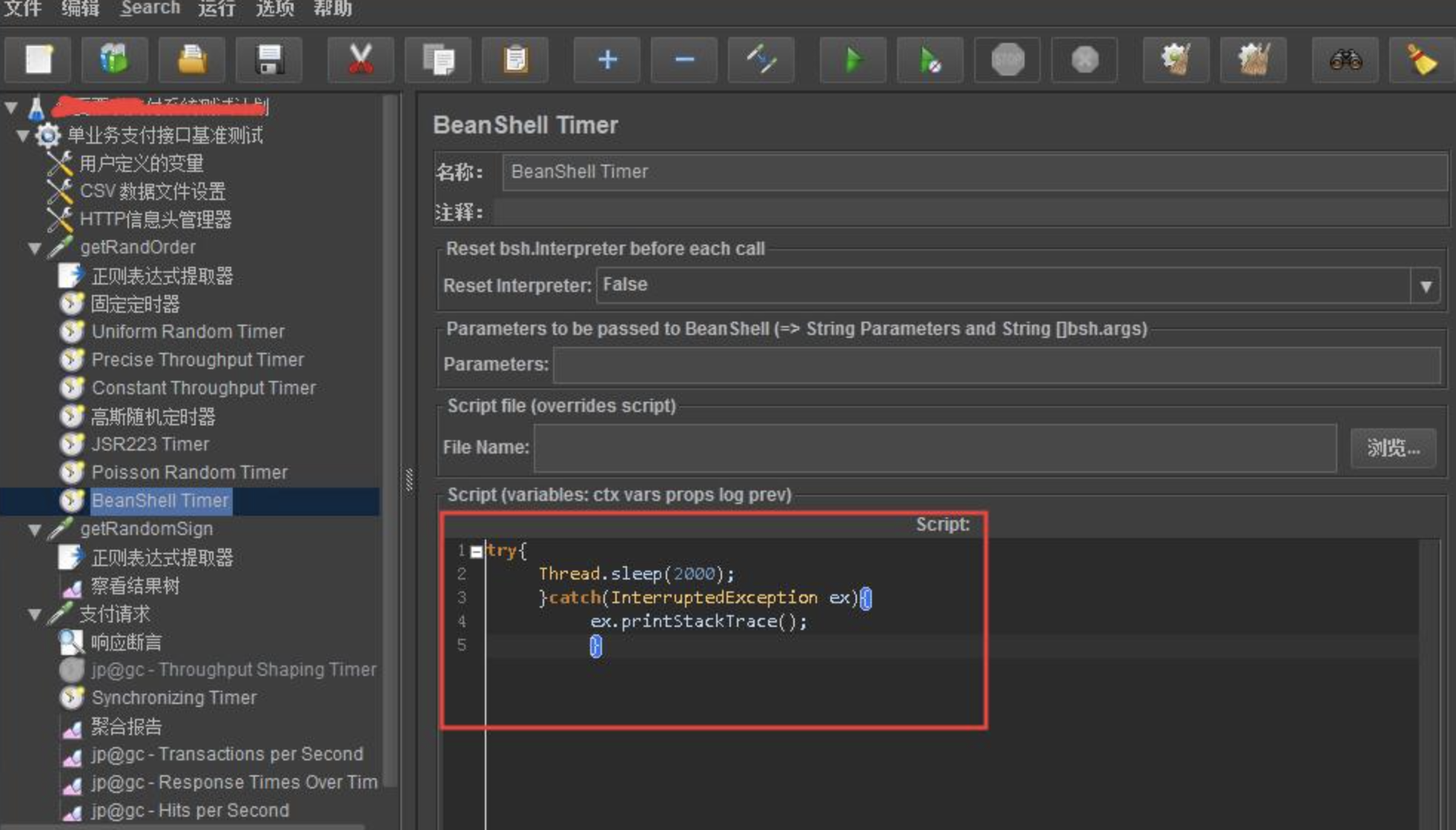The width and height of the screenshot is (1456, 830).
Task: Start test without pauses icon
Action: 930,59
